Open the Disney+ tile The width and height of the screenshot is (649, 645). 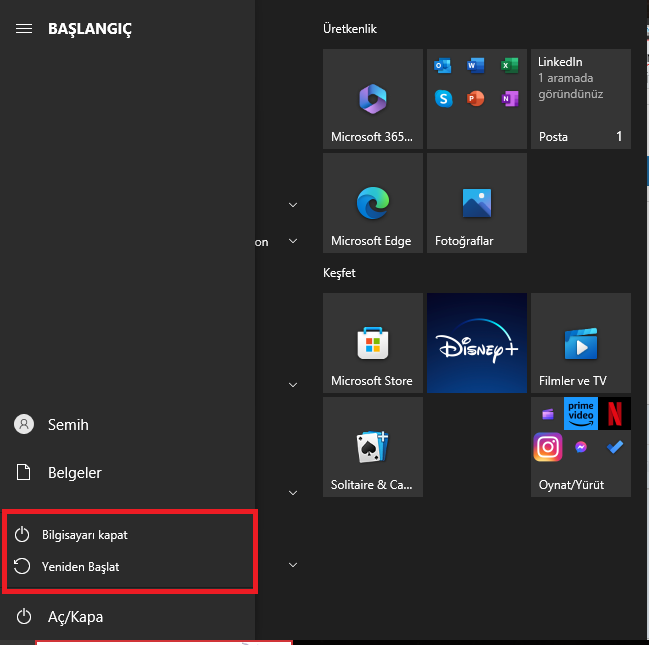click(x=477, y=343)
